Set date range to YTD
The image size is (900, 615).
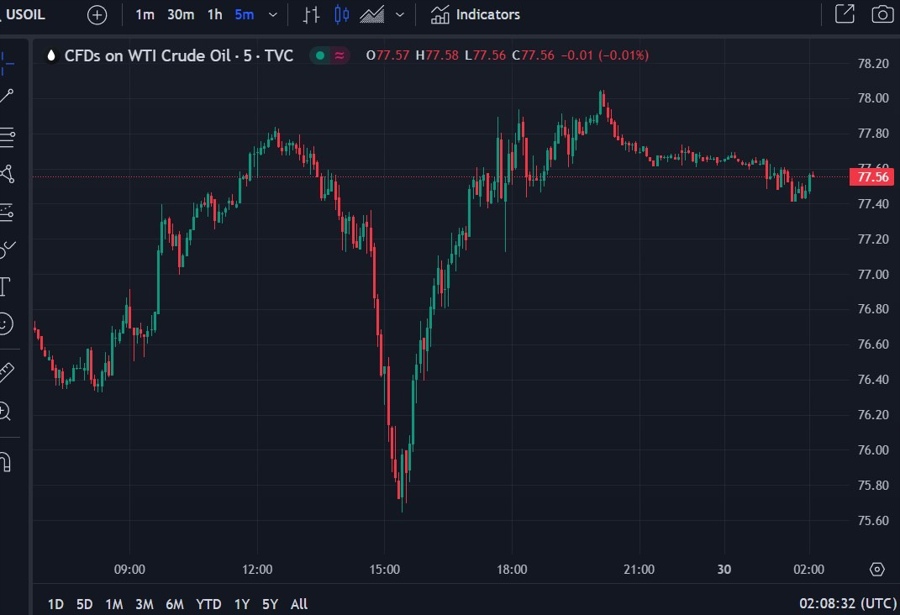click(x=208, y=604)
